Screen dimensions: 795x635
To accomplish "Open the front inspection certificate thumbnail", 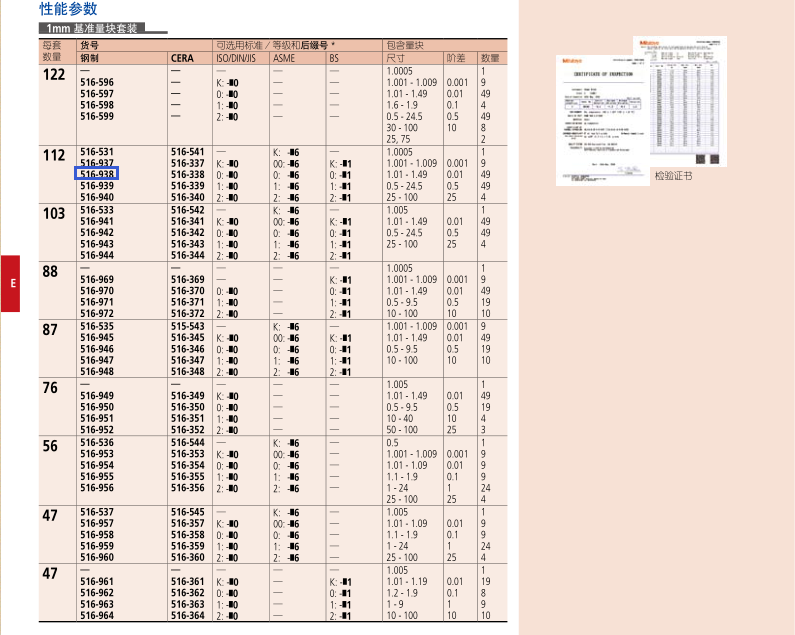I will point(602,120).
